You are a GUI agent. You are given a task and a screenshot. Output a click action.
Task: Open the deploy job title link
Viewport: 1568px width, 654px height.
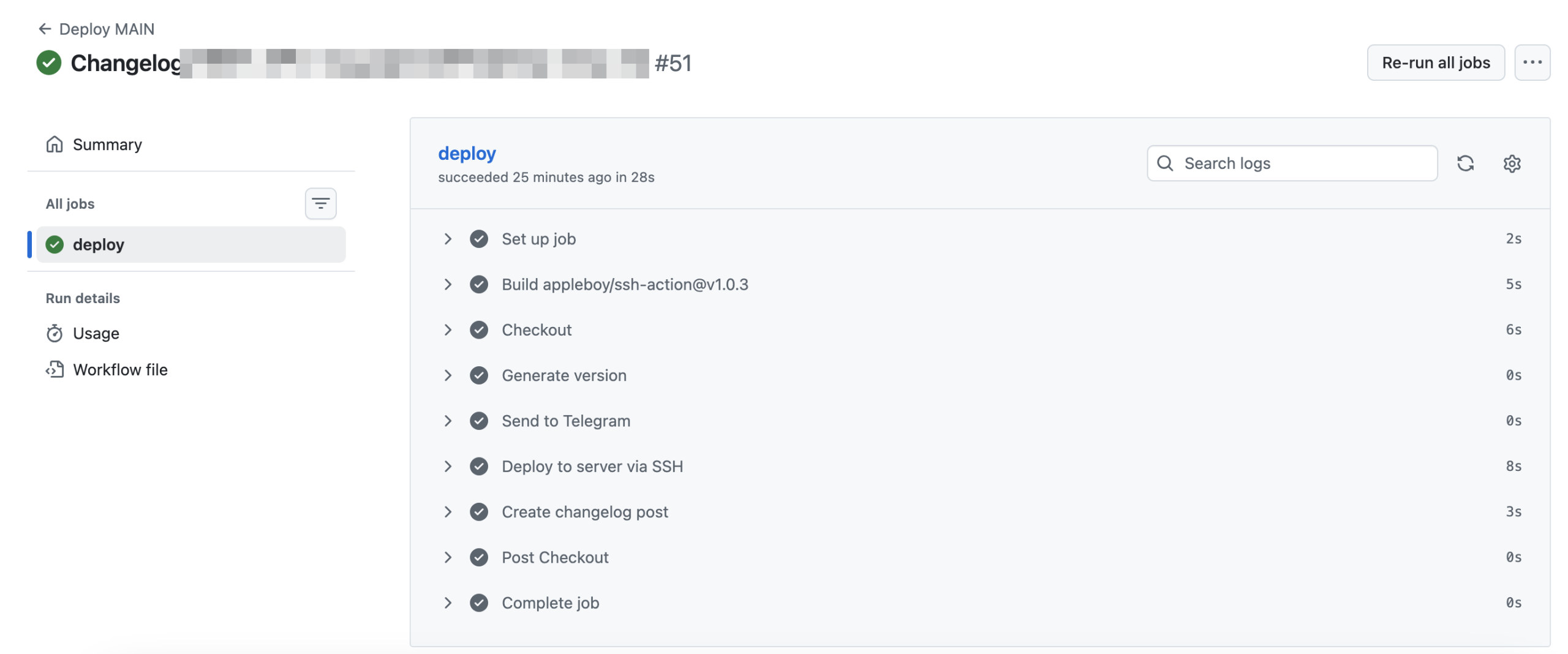coord(467,153)
